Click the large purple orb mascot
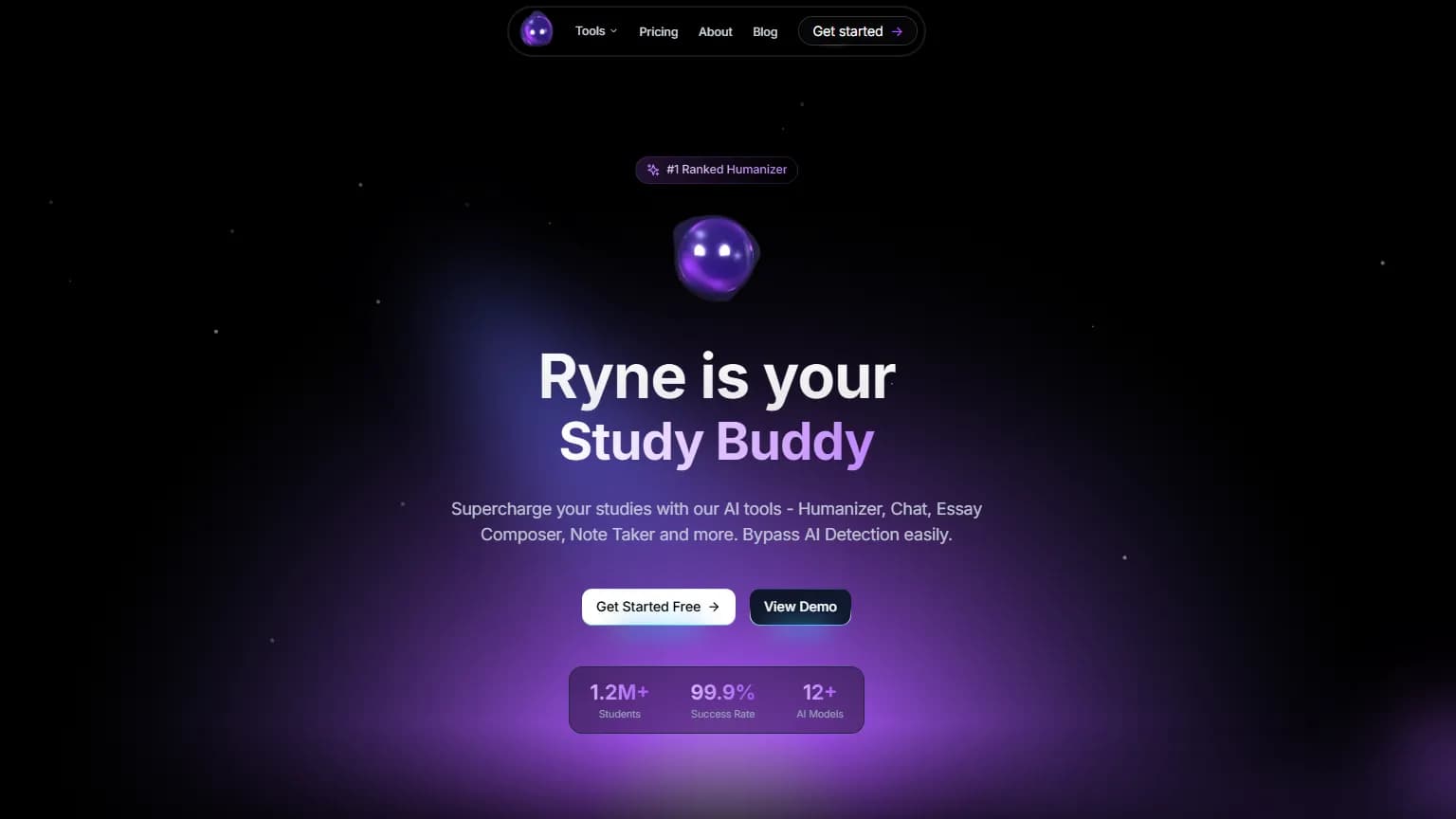 click(x=716, y=257)
